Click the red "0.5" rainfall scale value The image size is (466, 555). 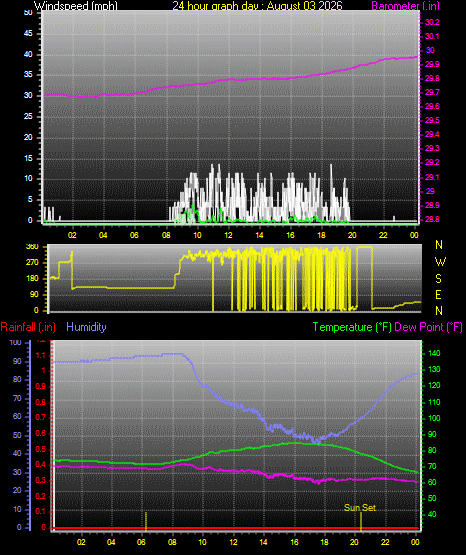pos(41,449)
